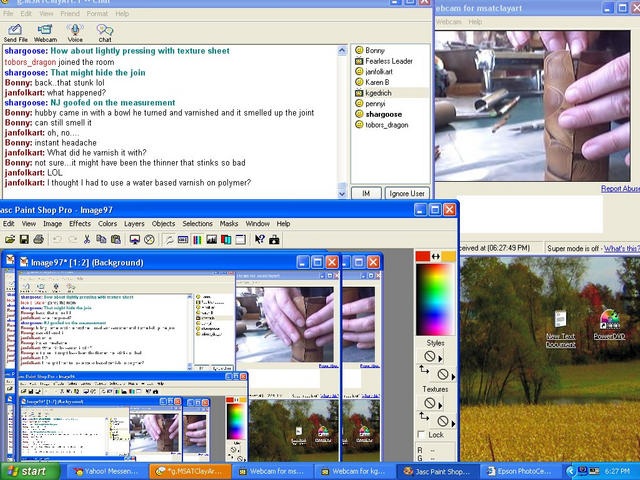Open Masks menu in Paint Shop Pro
This screenshot has width=640, height=480.
[229, 224]
